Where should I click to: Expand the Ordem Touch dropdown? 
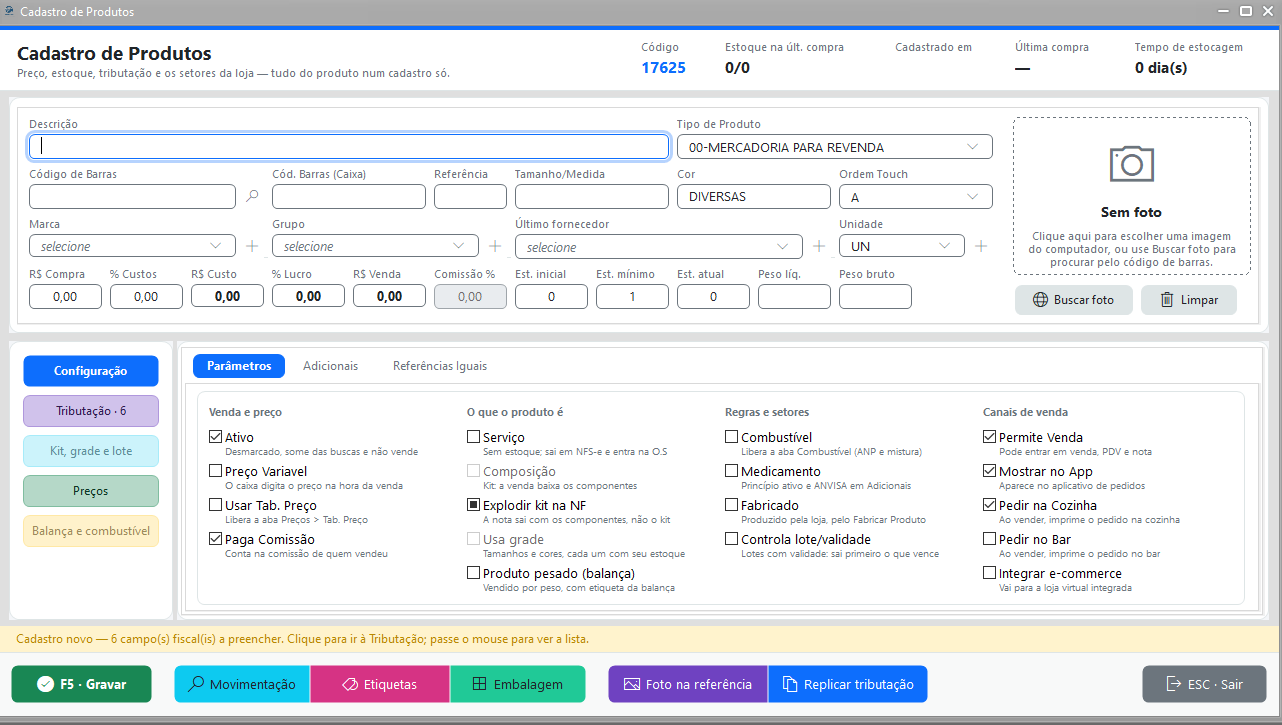coord(916,197)
